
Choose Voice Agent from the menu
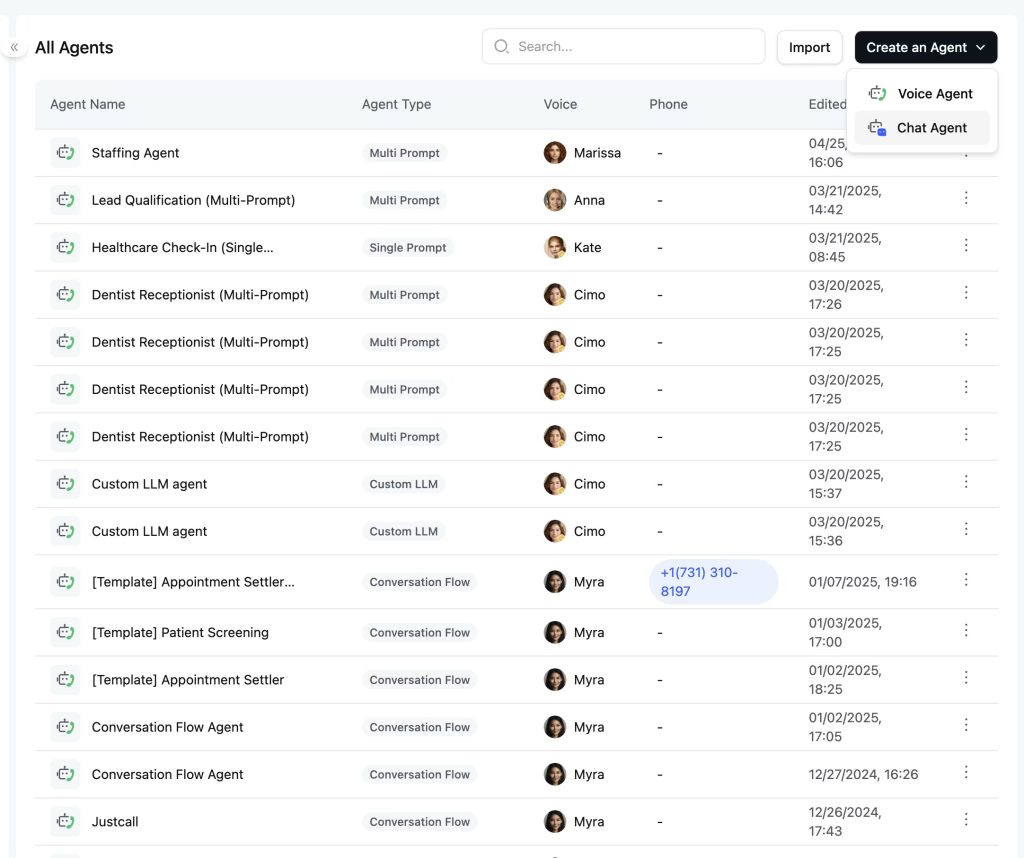(934, 93)
